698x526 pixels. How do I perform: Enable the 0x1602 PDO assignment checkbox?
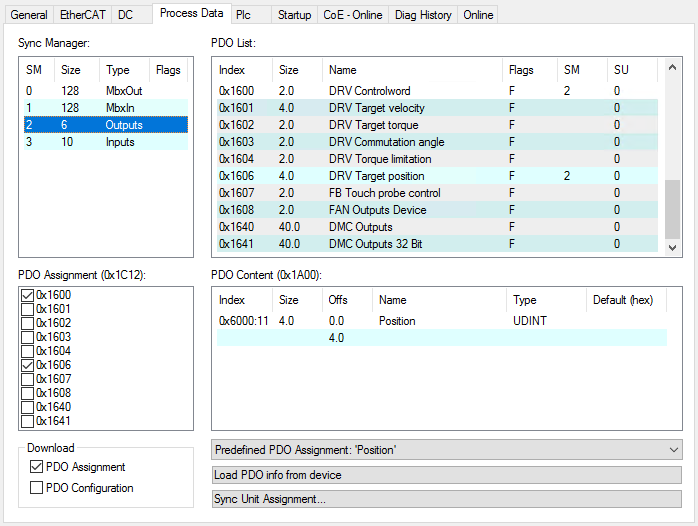(x=28, y=323)
